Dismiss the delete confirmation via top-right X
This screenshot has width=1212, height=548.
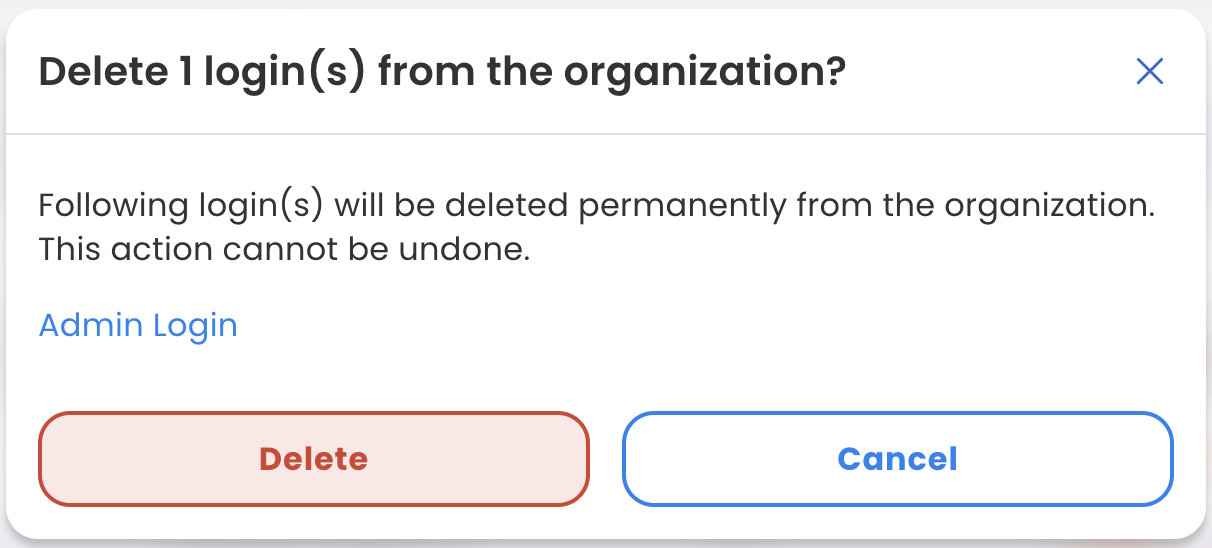[1149, 72]
